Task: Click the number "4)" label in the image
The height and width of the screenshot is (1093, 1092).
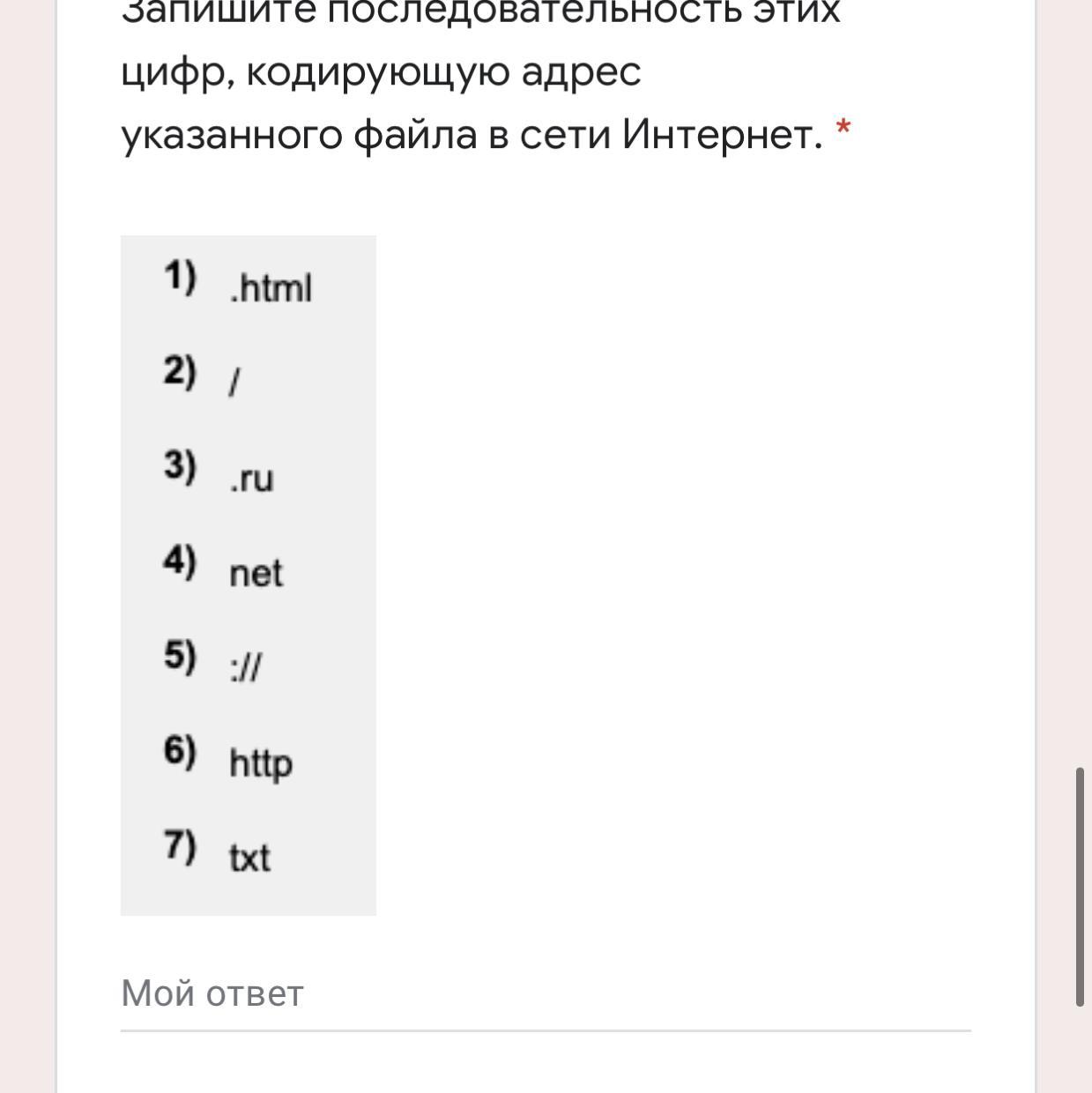Action: pos(180,561)
